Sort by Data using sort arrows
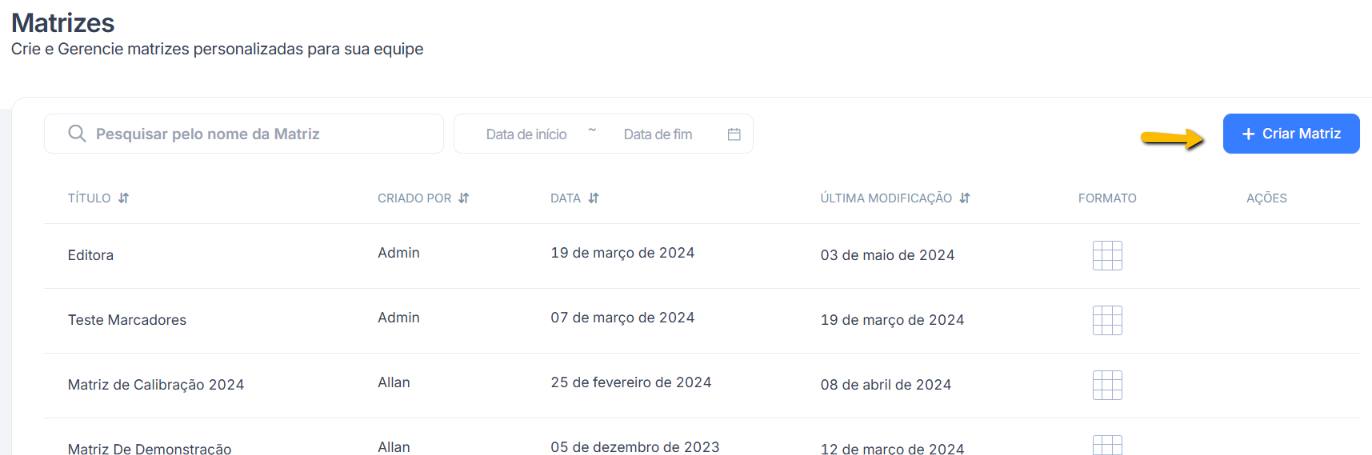 pyautogui.click(x=593, y=198)
